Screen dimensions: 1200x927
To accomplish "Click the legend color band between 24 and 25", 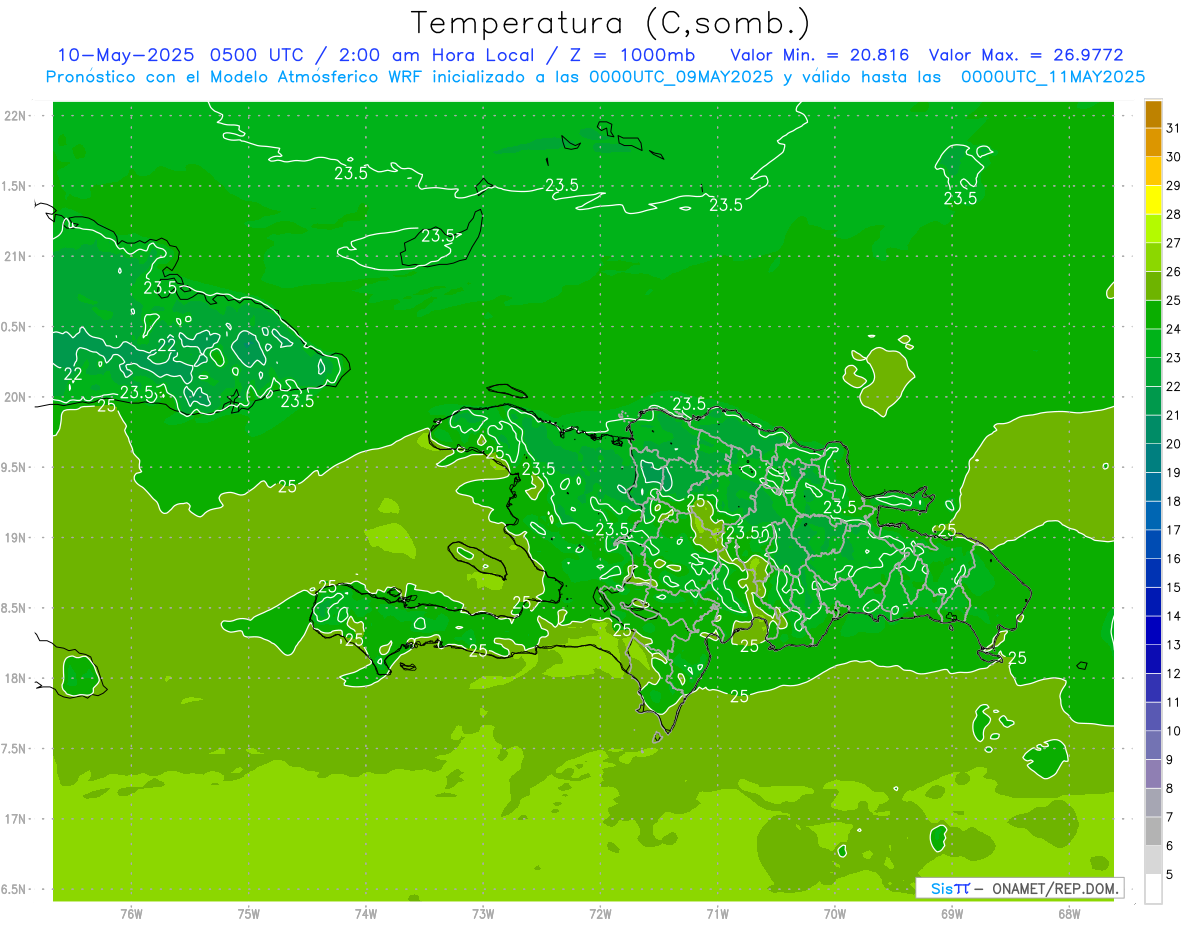I will point(1153,315).
